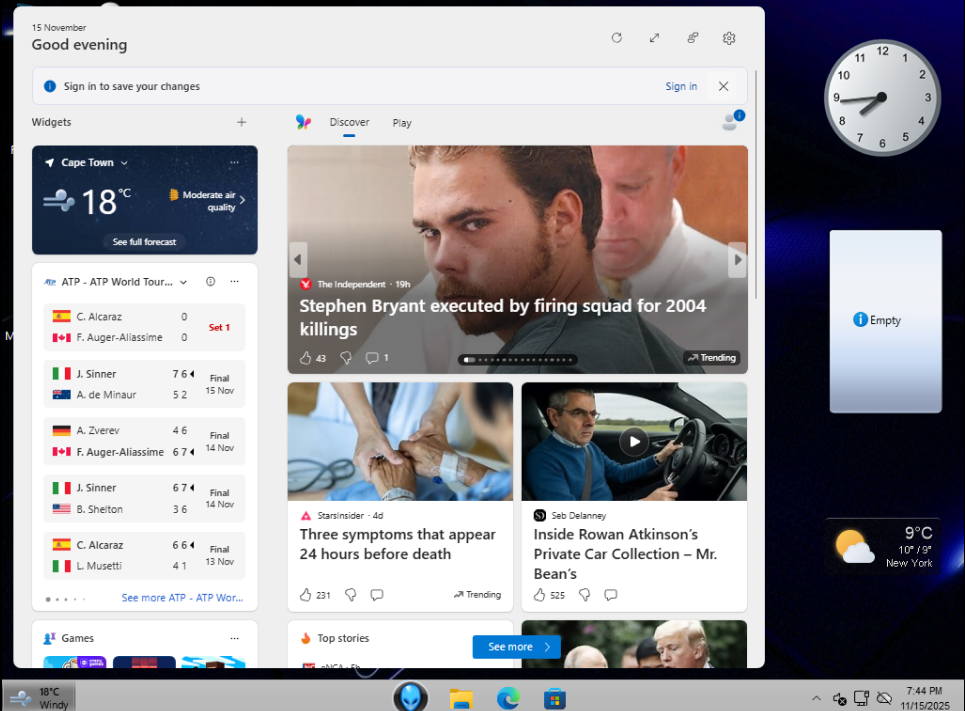
Task: Click the See more button
Action: coord(516,647)
